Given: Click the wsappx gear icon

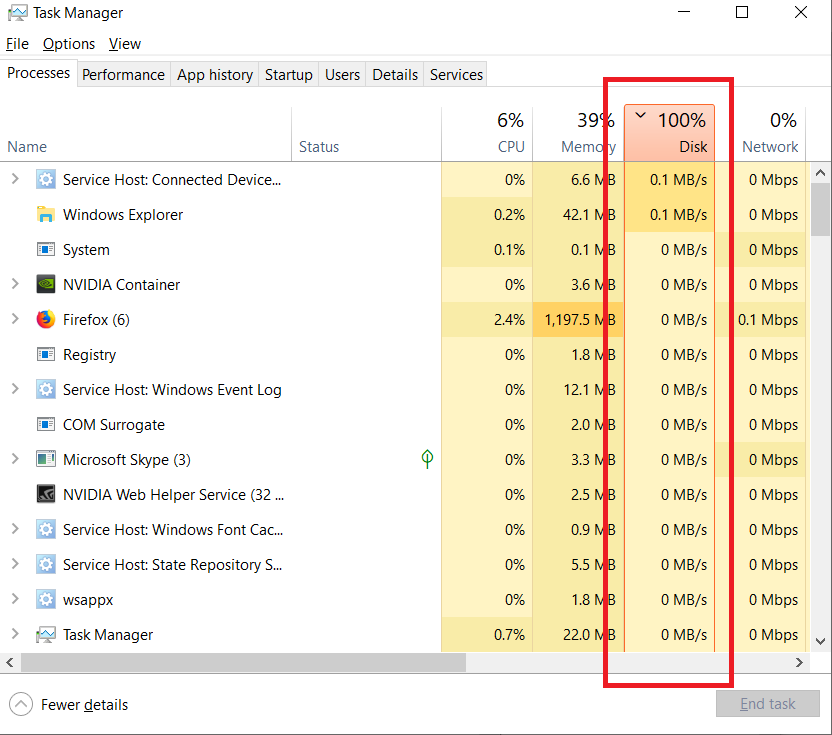Looking at the screenshot, I should coord(46,599).
